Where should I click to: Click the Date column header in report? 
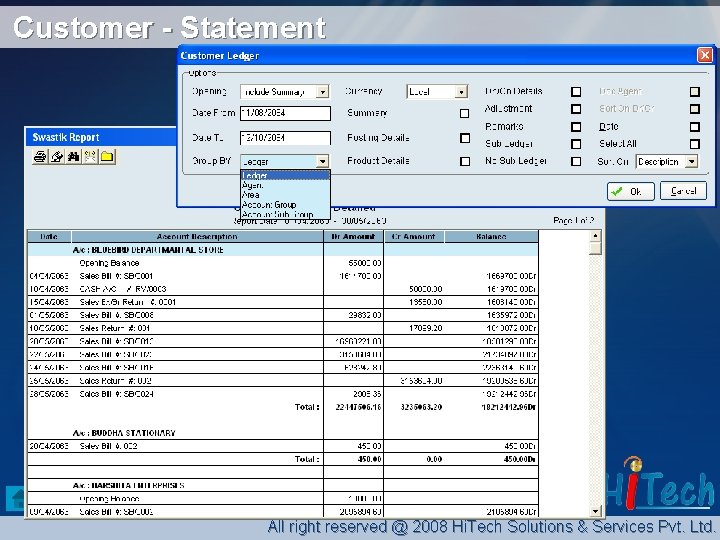point(49,236)
